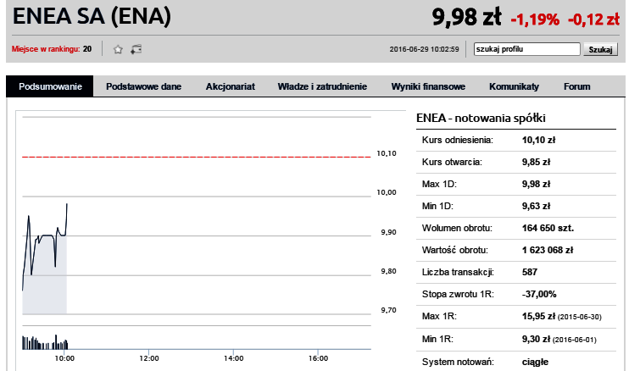The height and width of the screenshot is (371, 640).
Task: Click Wolumen obrotu value 164 650 szt.
Action: tap(548, 228)
